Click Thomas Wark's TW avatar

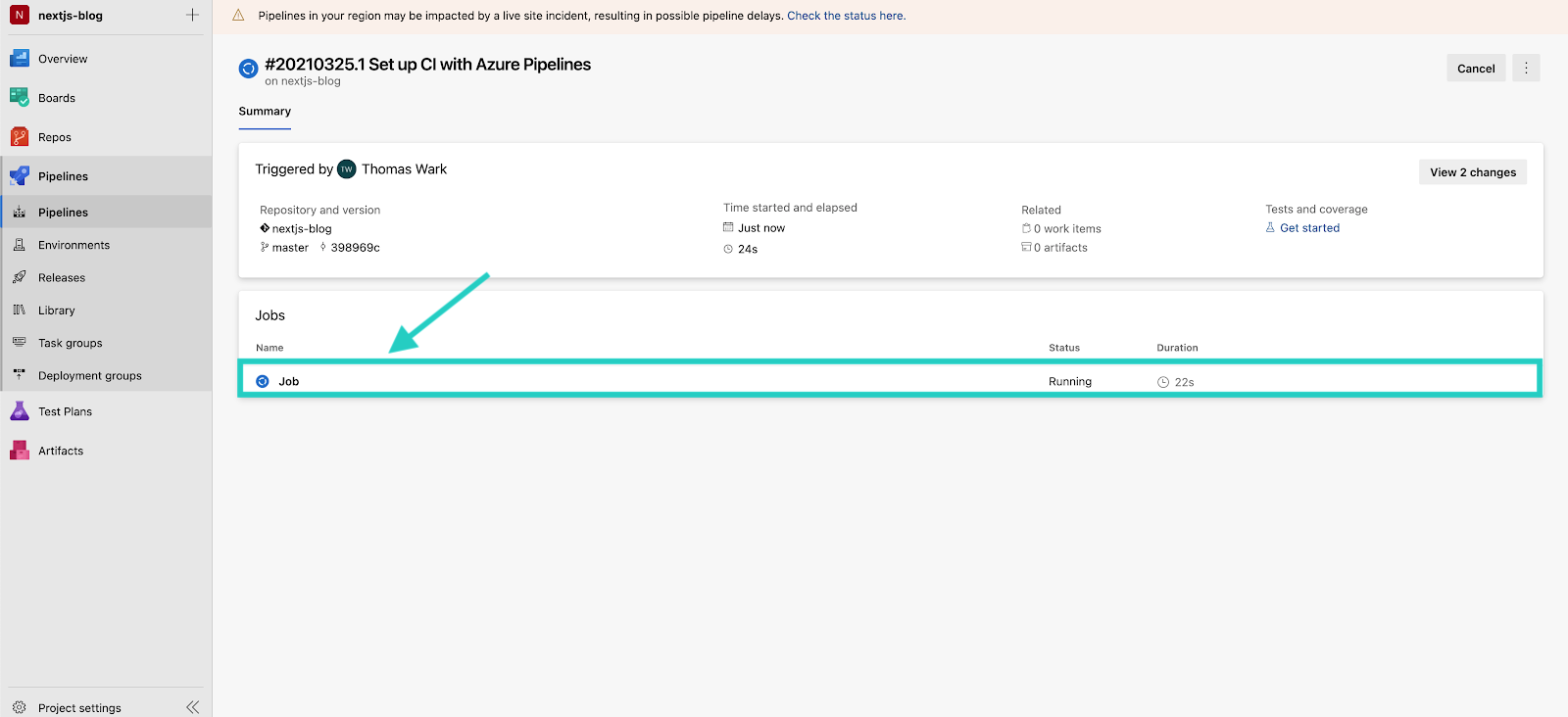click(x=347, y=169)
